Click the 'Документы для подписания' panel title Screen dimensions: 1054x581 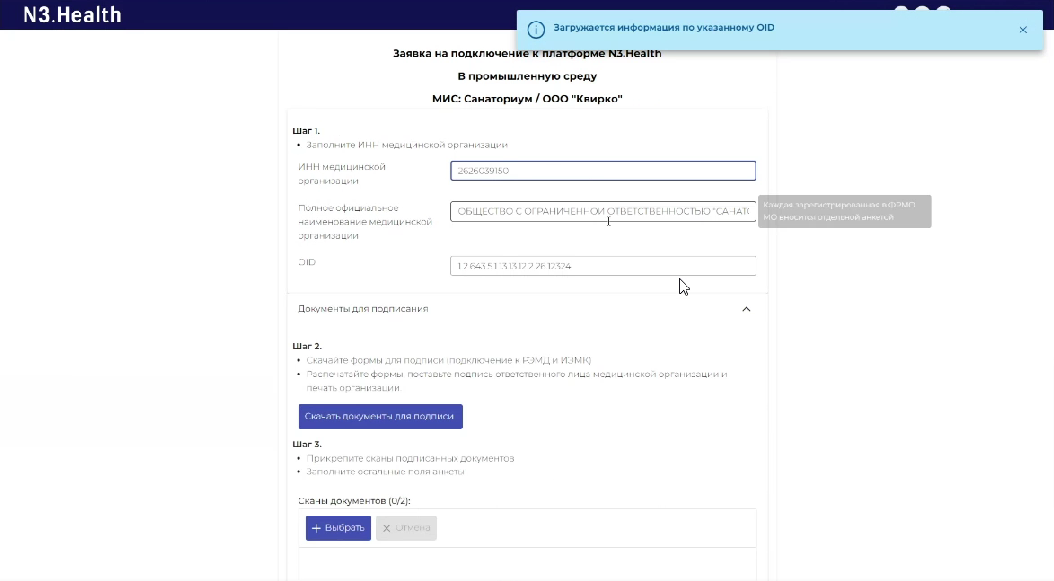click(363, 309)
